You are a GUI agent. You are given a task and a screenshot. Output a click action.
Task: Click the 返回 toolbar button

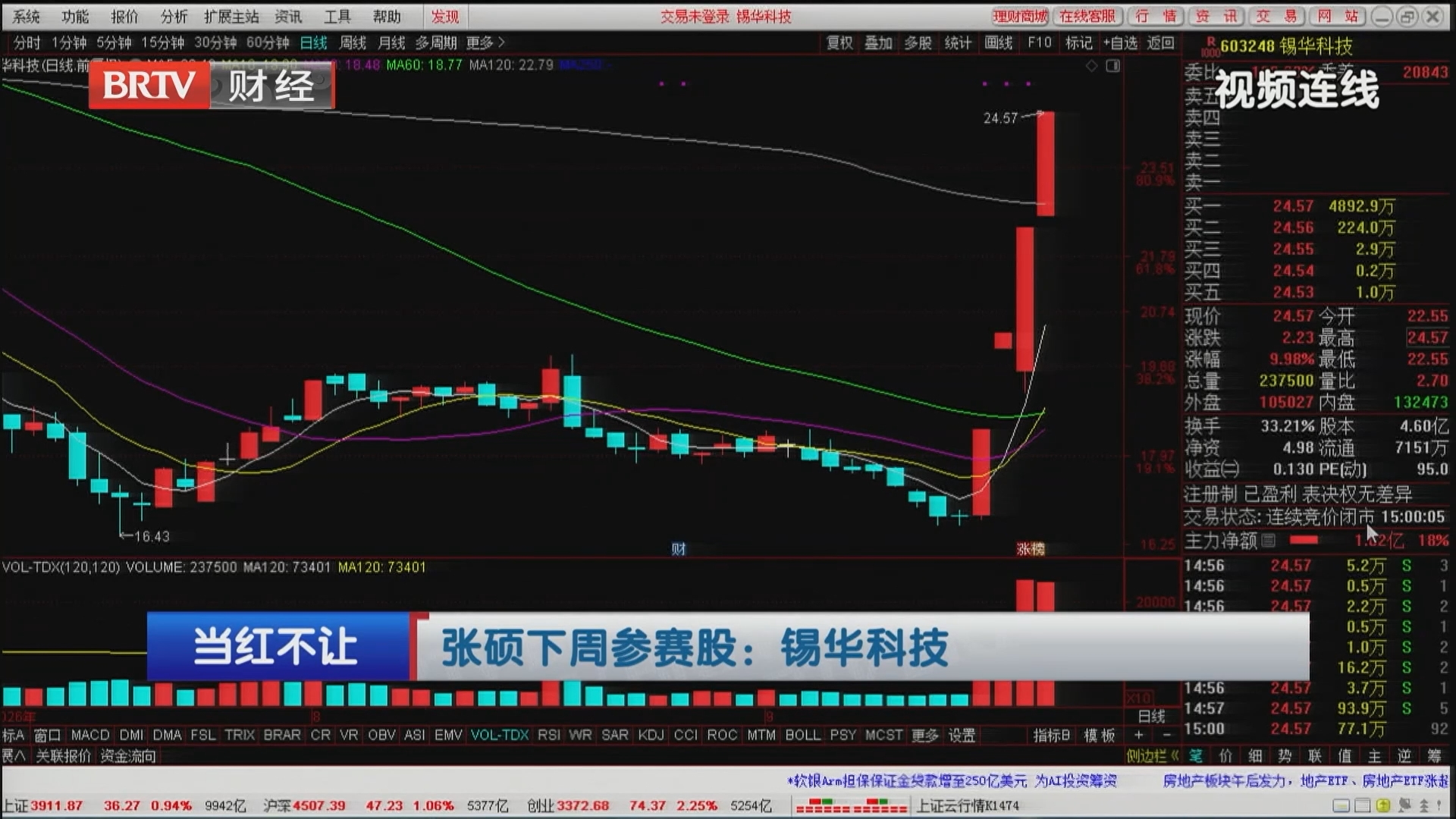[x=1161, y=43]
